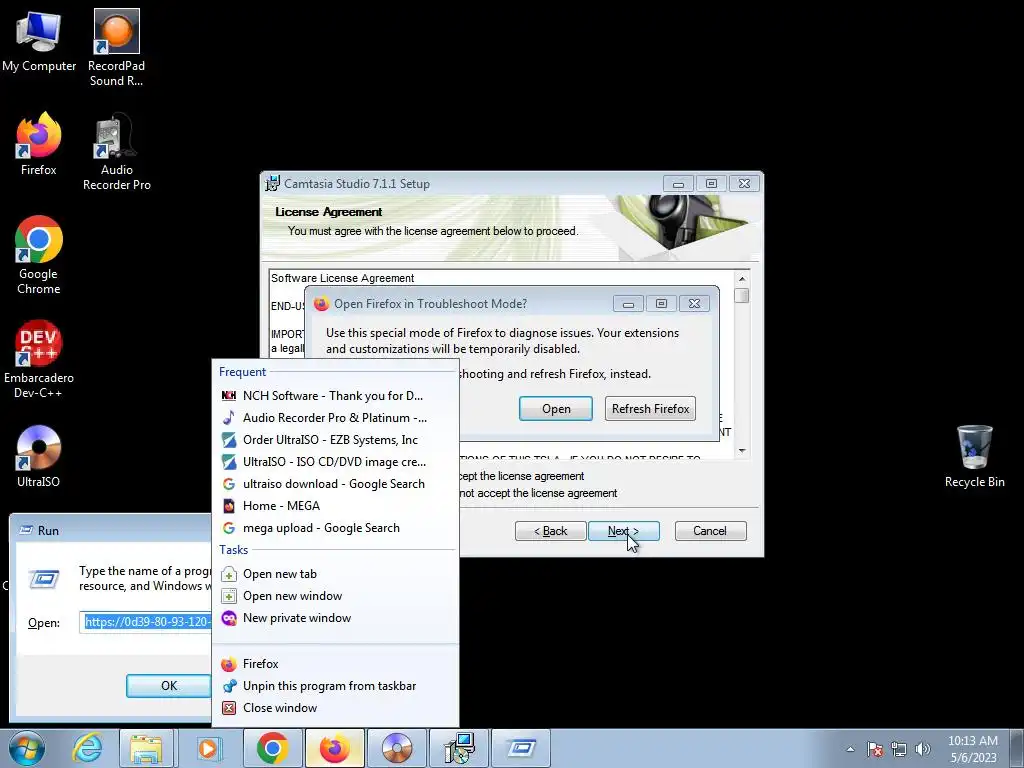Click Next in Camtasia setup

624,531
